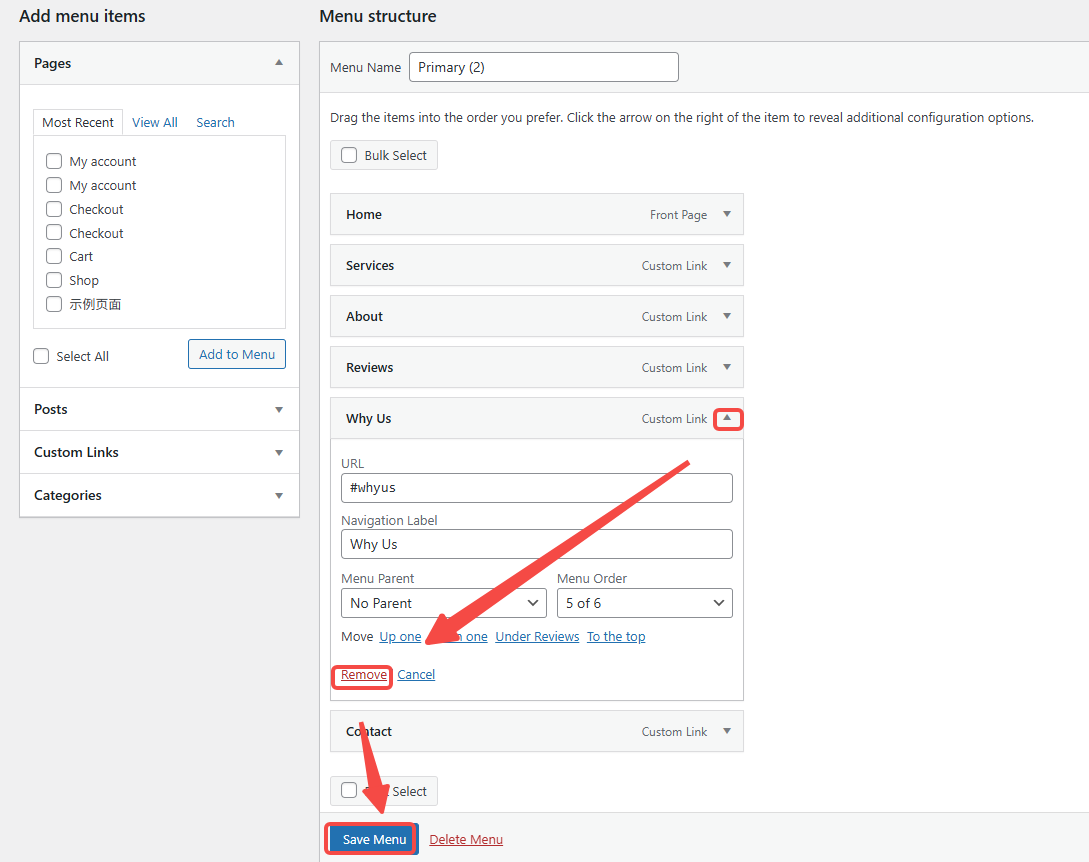Viewport: 1089px width, 862px height.
Task: Check the Shop page checkbox
Action: (x=54, y=281)
